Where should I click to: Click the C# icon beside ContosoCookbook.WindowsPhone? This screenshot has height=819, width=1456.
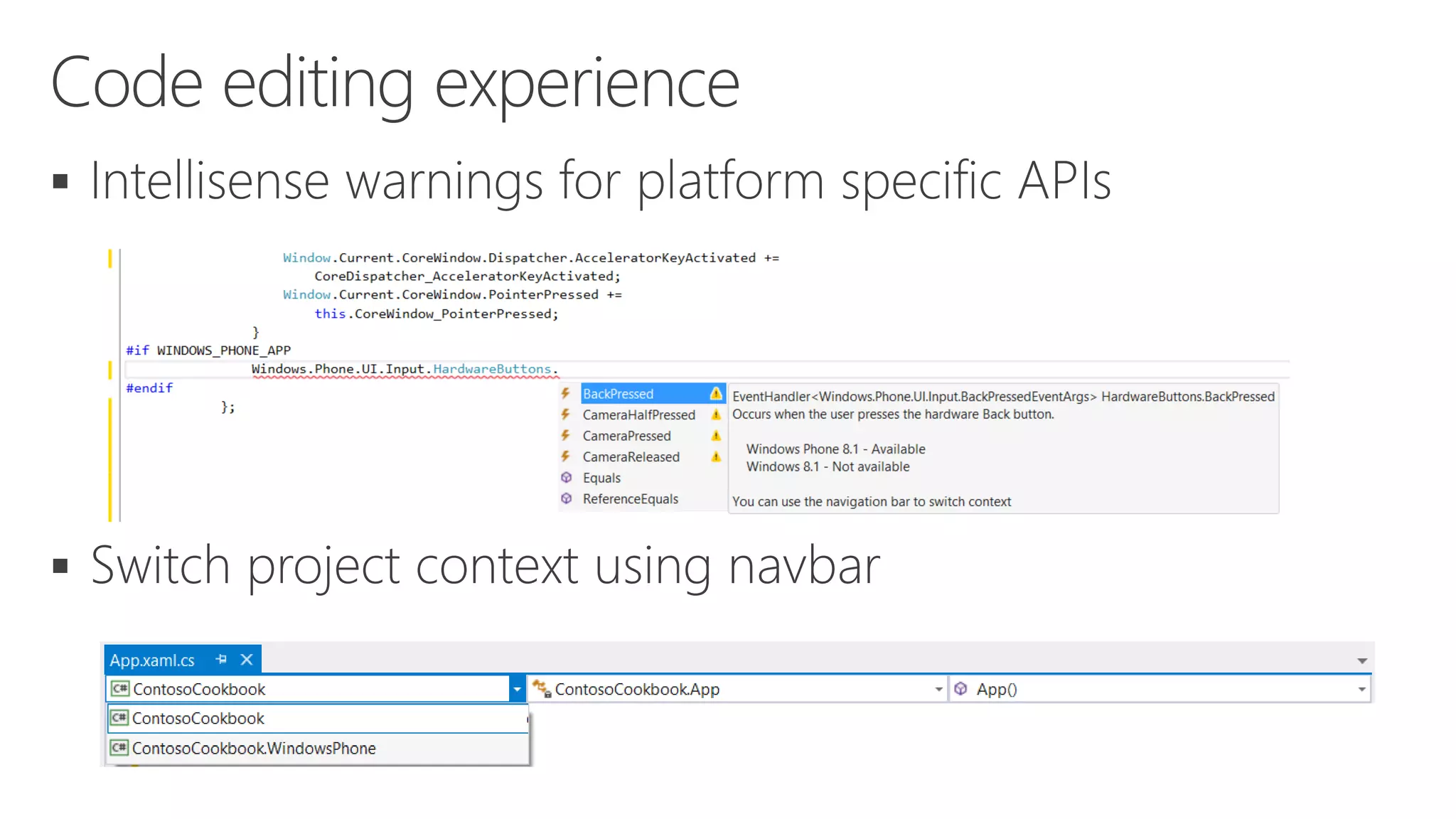pos(119,748)
